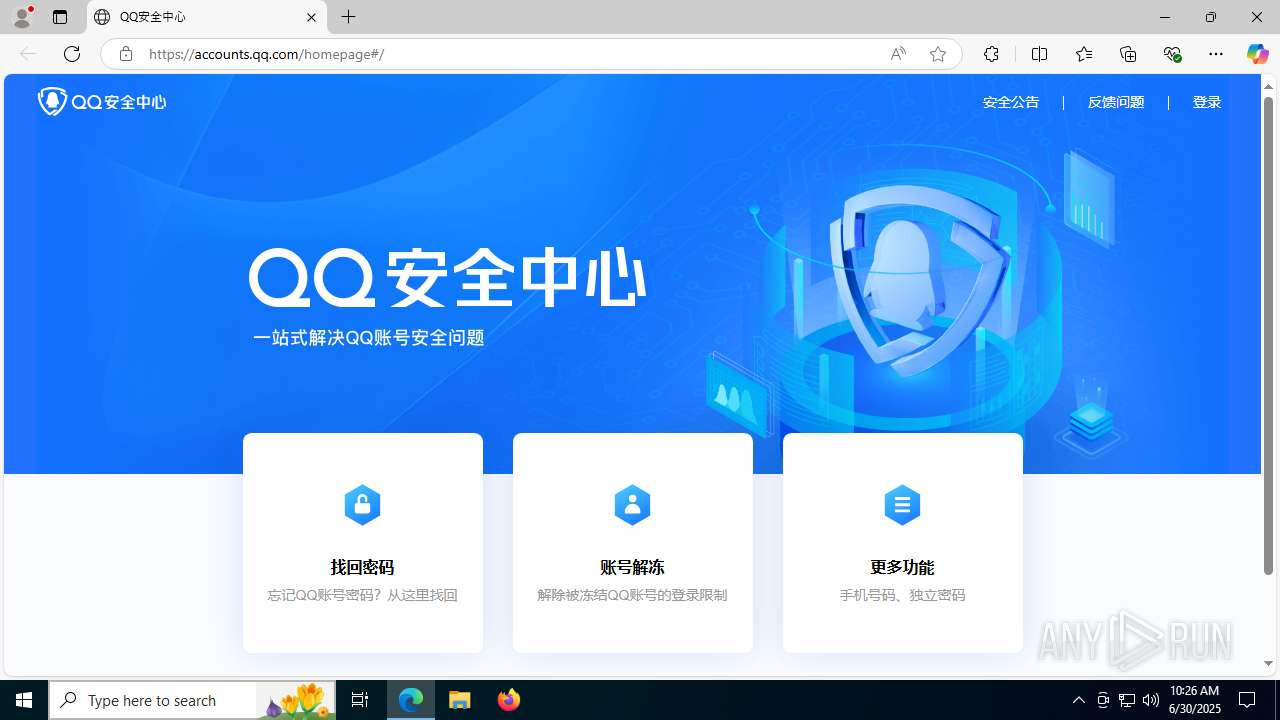Click the scrollbar down arrow
Image resolution: width=1280 pixels, height=720 pixels.
tap(1268, 663)
